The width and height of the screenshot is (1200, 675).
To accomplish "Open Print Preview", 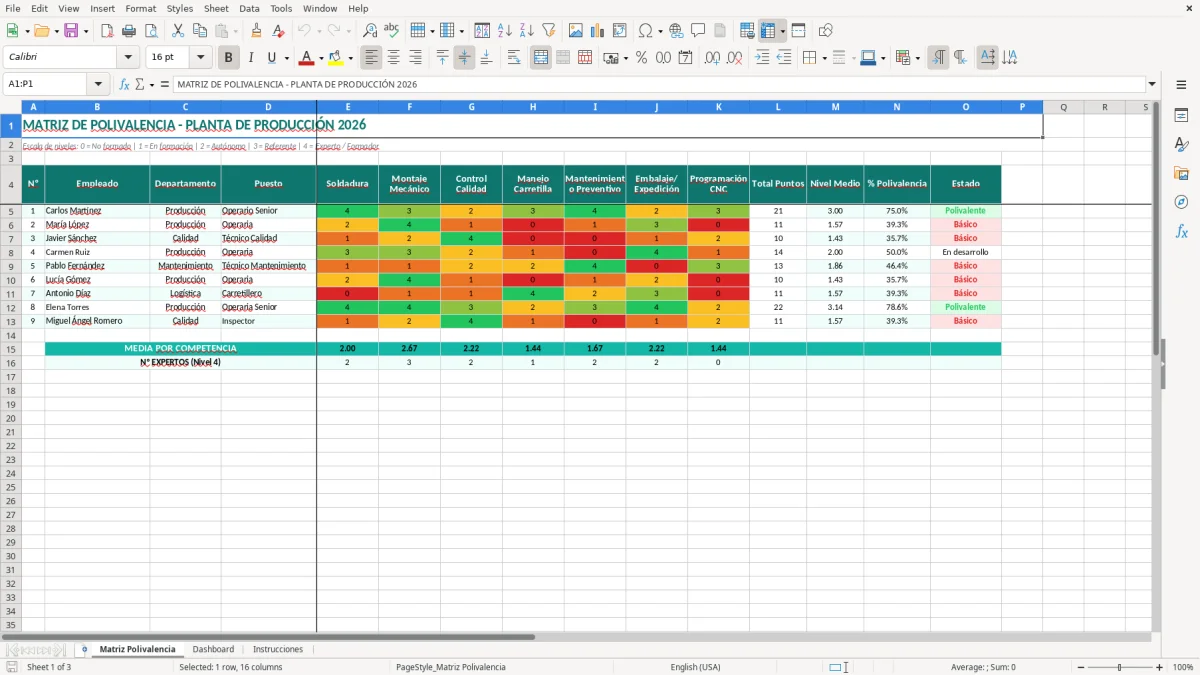I will click(151, 31).
